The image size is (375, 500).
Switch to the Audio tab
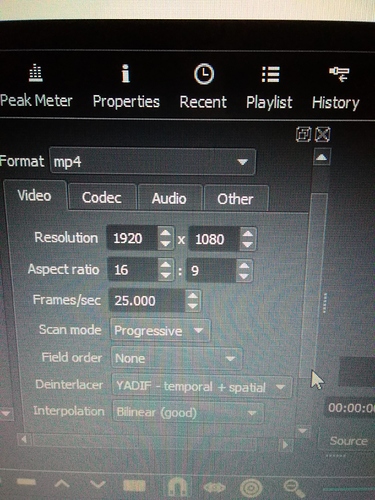click(x=169, y=198)
